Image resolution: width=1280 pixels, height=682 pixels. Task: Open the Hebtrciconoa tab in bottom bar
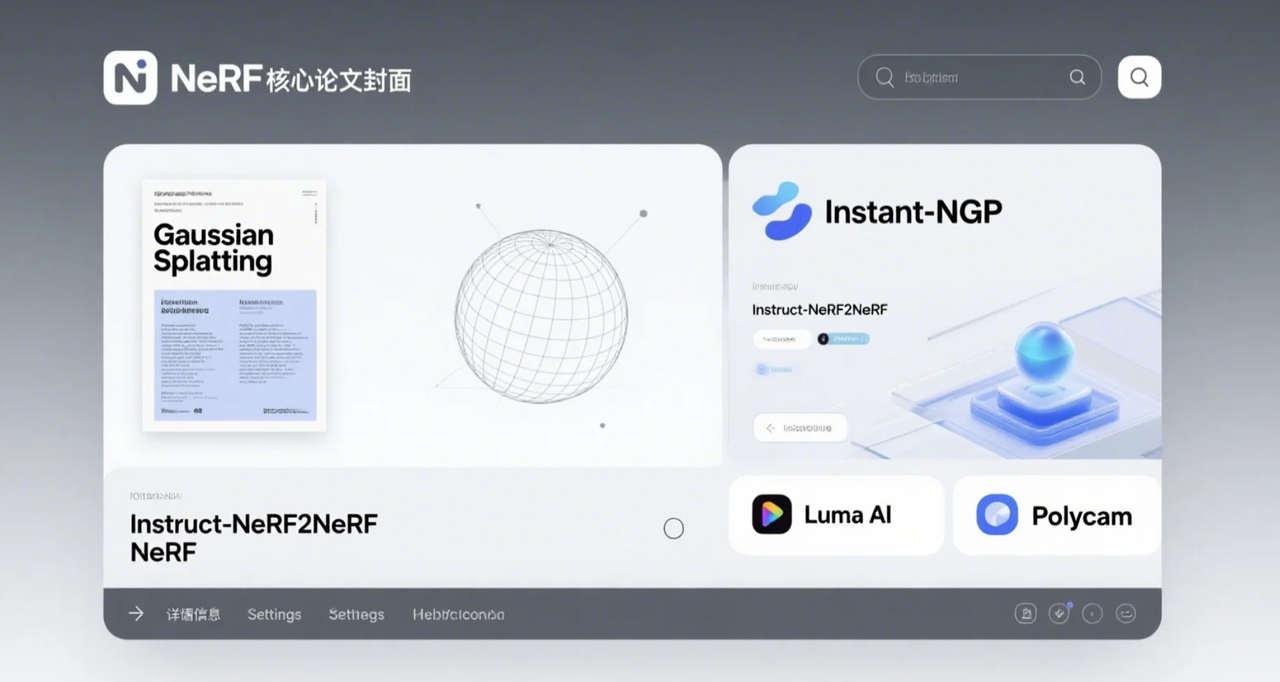click(x=458, y=614)
